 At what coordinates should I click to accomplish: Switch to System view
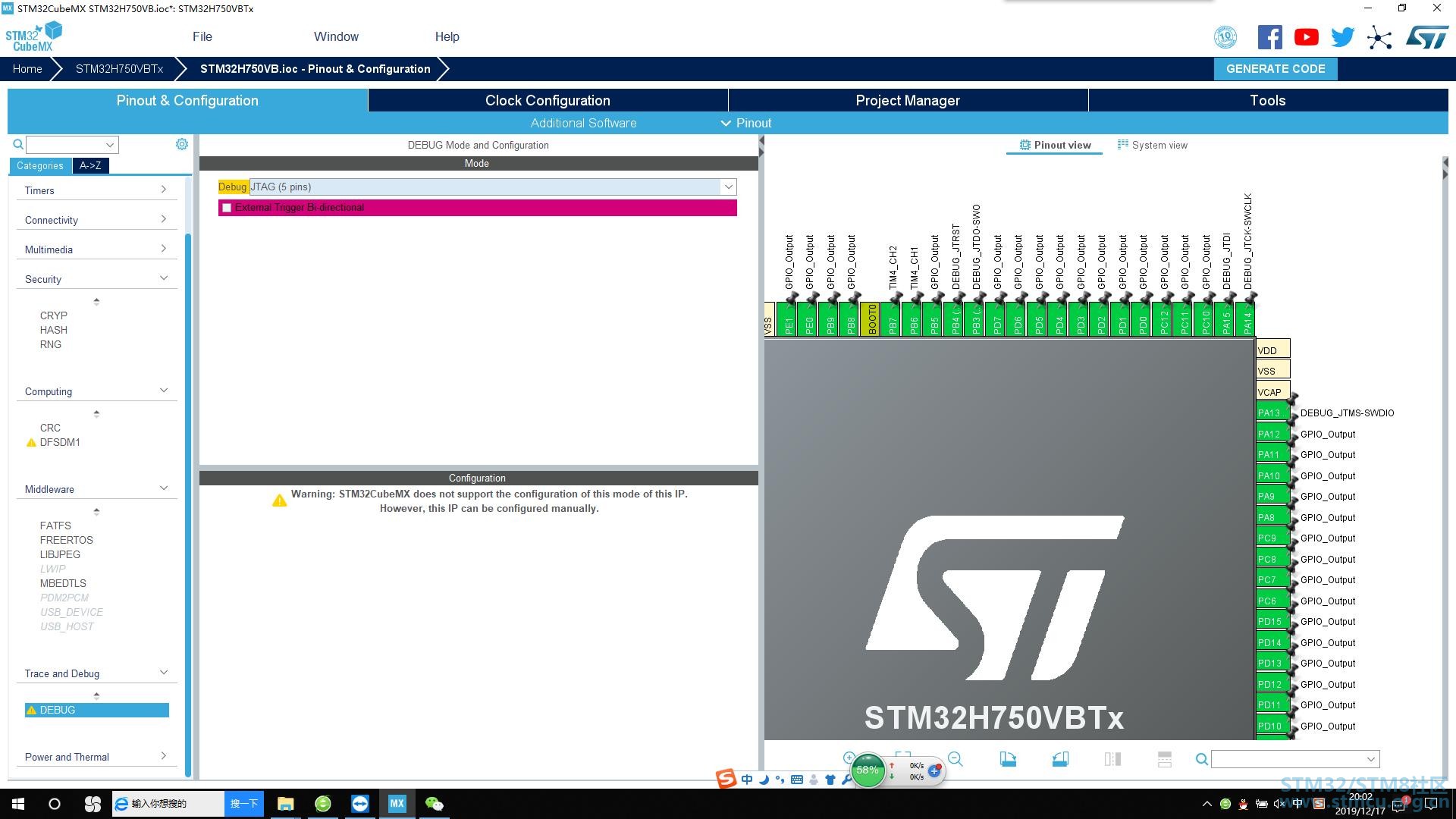pos(1152,145)
